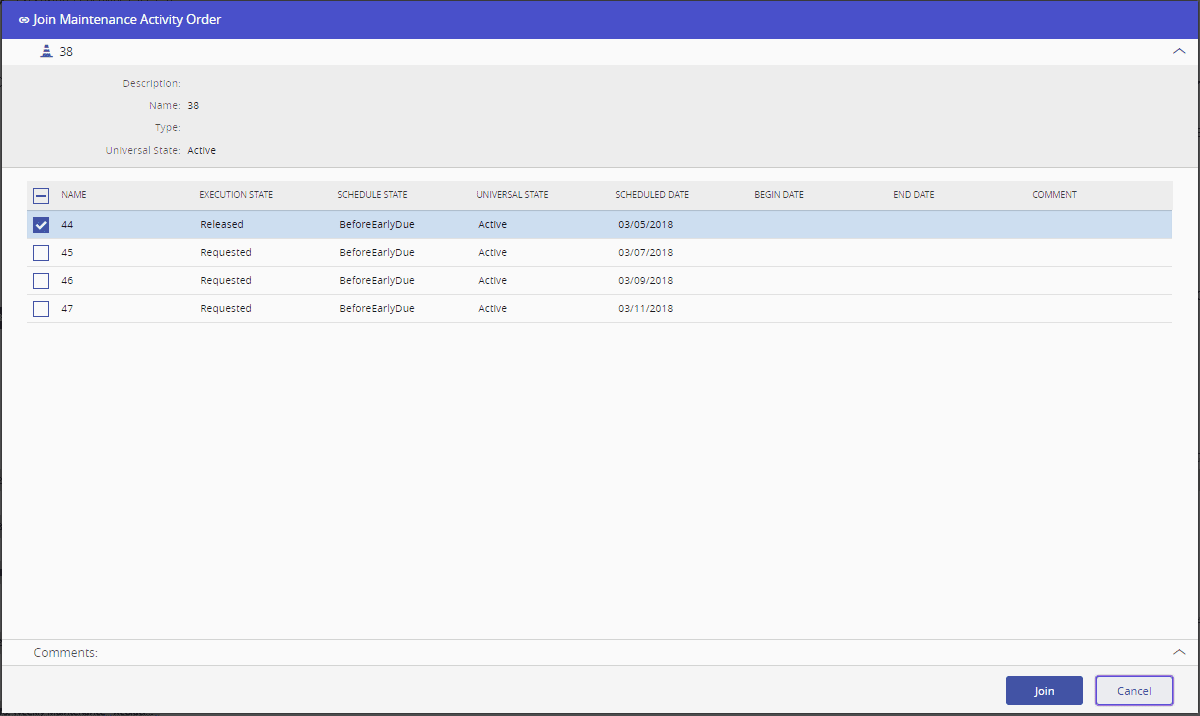Screen dimensions: 1200x716
Task: Sort by Schedule State column header
Action: tap(372, 195)
